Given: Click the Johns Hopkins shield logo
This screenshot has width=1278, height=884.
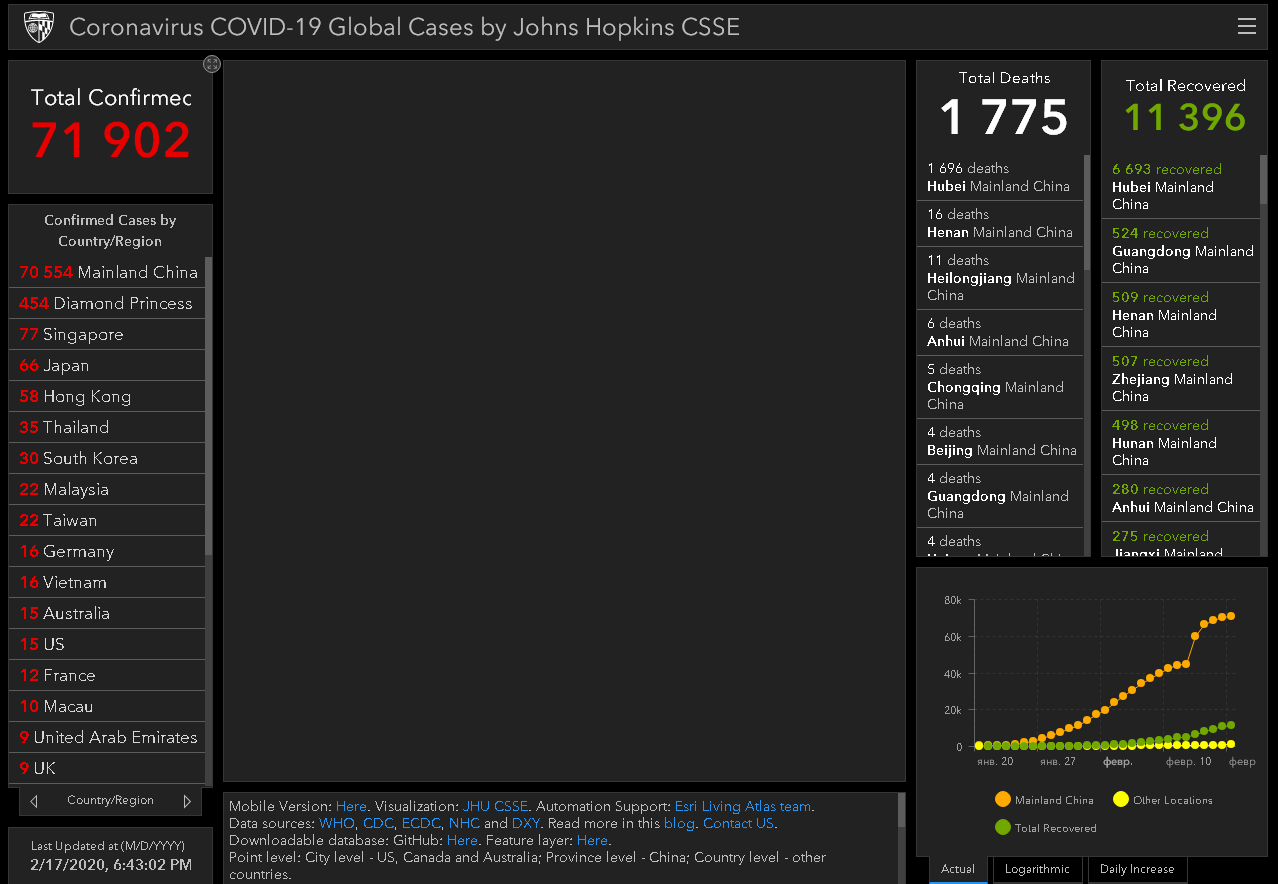Looking at the screenshot, I should point(38,27).
